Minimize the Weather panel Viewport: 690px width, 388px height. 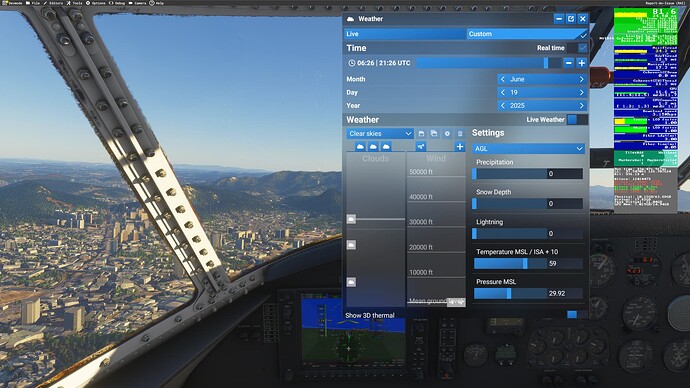pos(559,18)
